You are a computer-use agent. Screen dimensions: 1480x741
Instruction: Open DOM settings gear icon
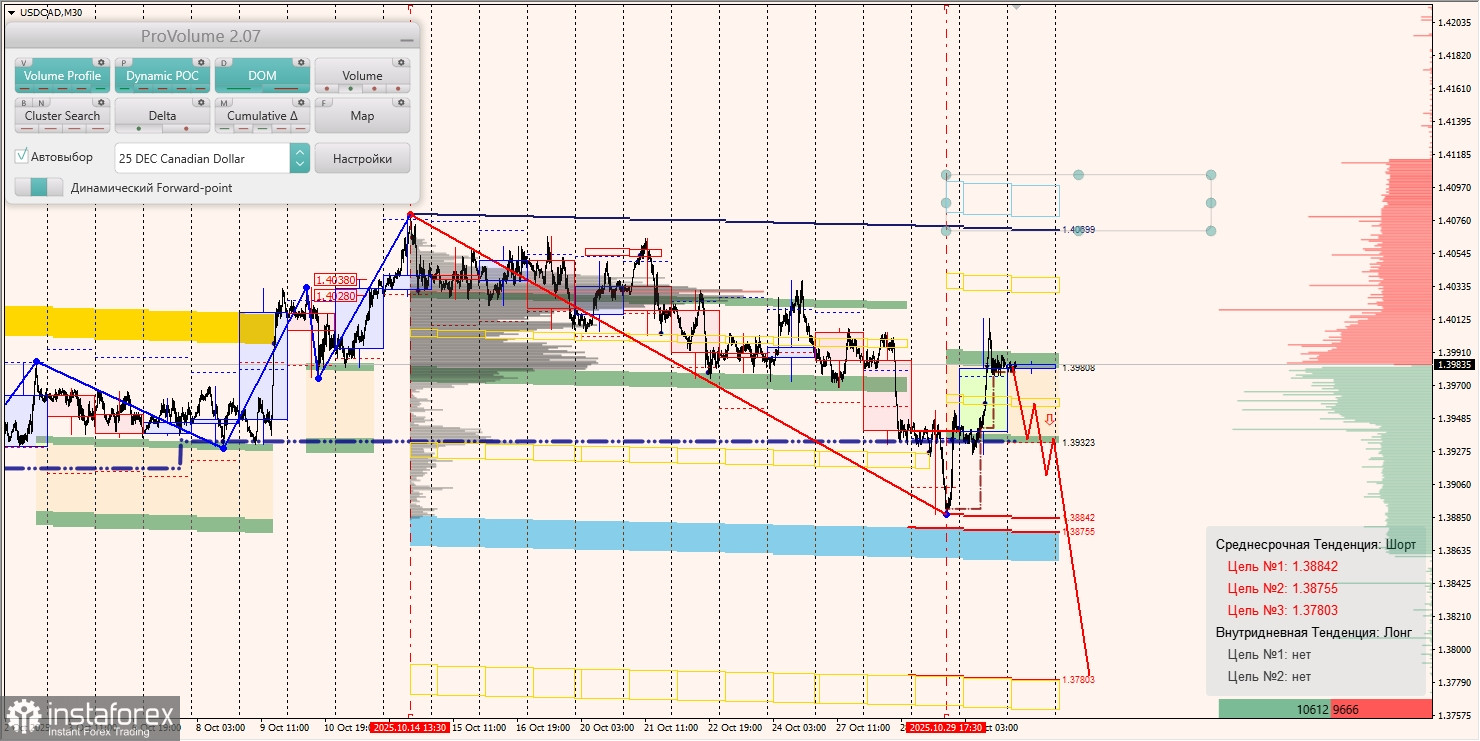point(301,62)
